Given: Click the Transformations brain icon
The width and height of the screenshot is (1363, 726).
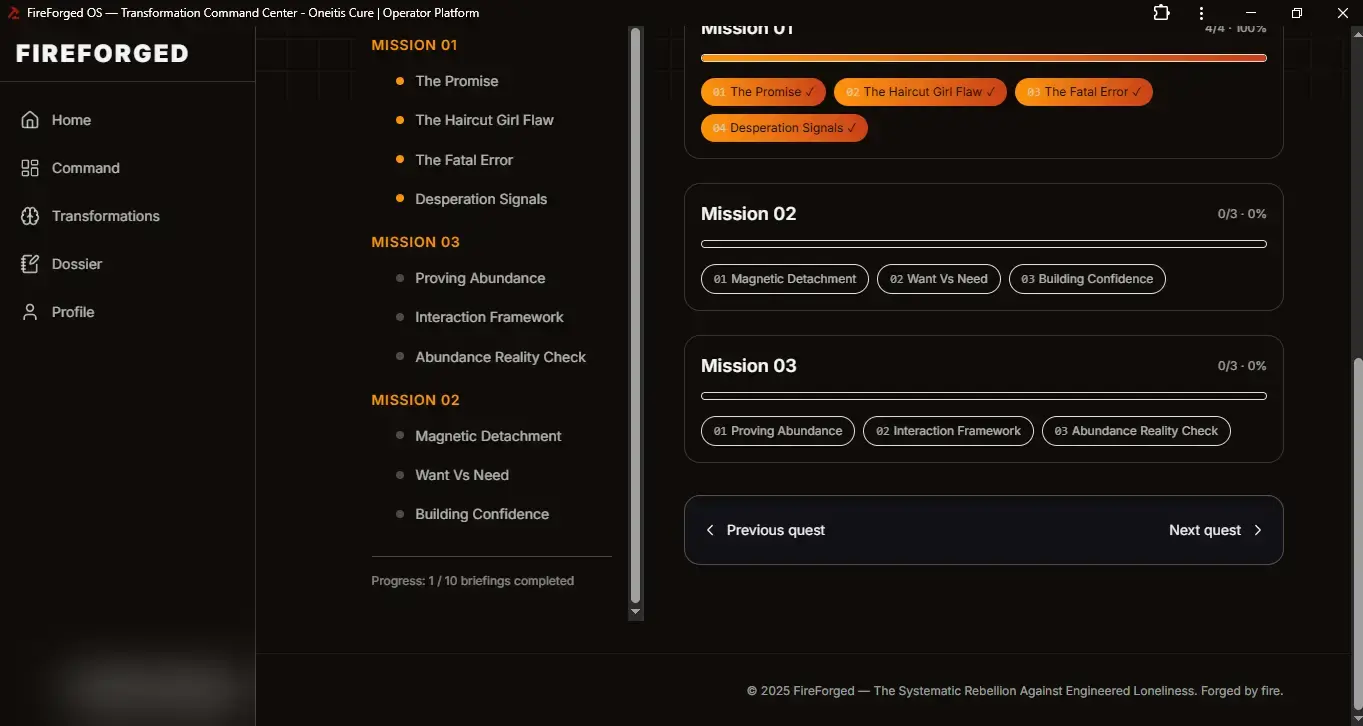Looking at the screenshot, I should coord(30,216).
